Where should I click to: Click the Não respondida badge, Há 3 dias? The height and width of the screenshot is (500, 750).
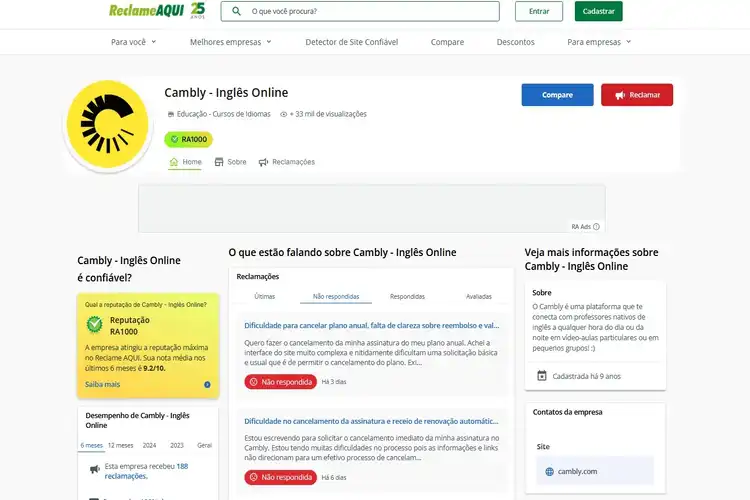coord(280,382)
